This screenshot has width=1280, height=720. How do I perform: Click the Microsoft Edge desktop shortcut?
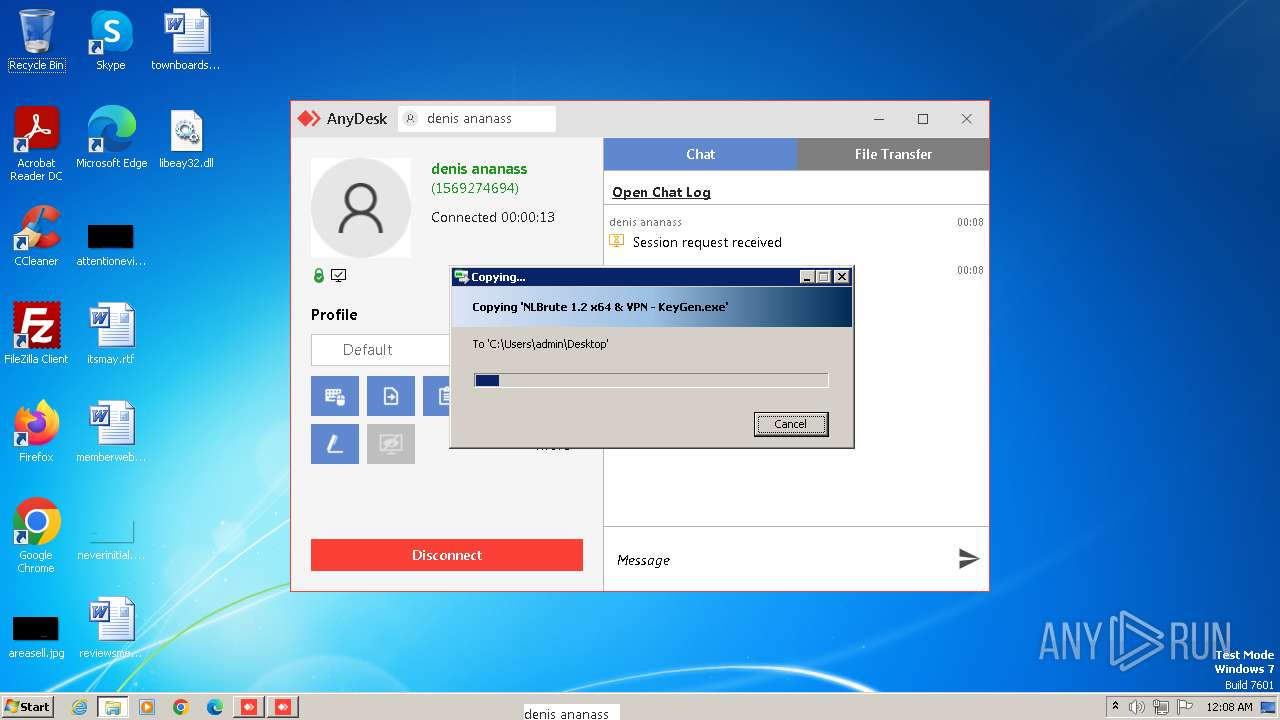pyautogui.click(x=111, y=138)
